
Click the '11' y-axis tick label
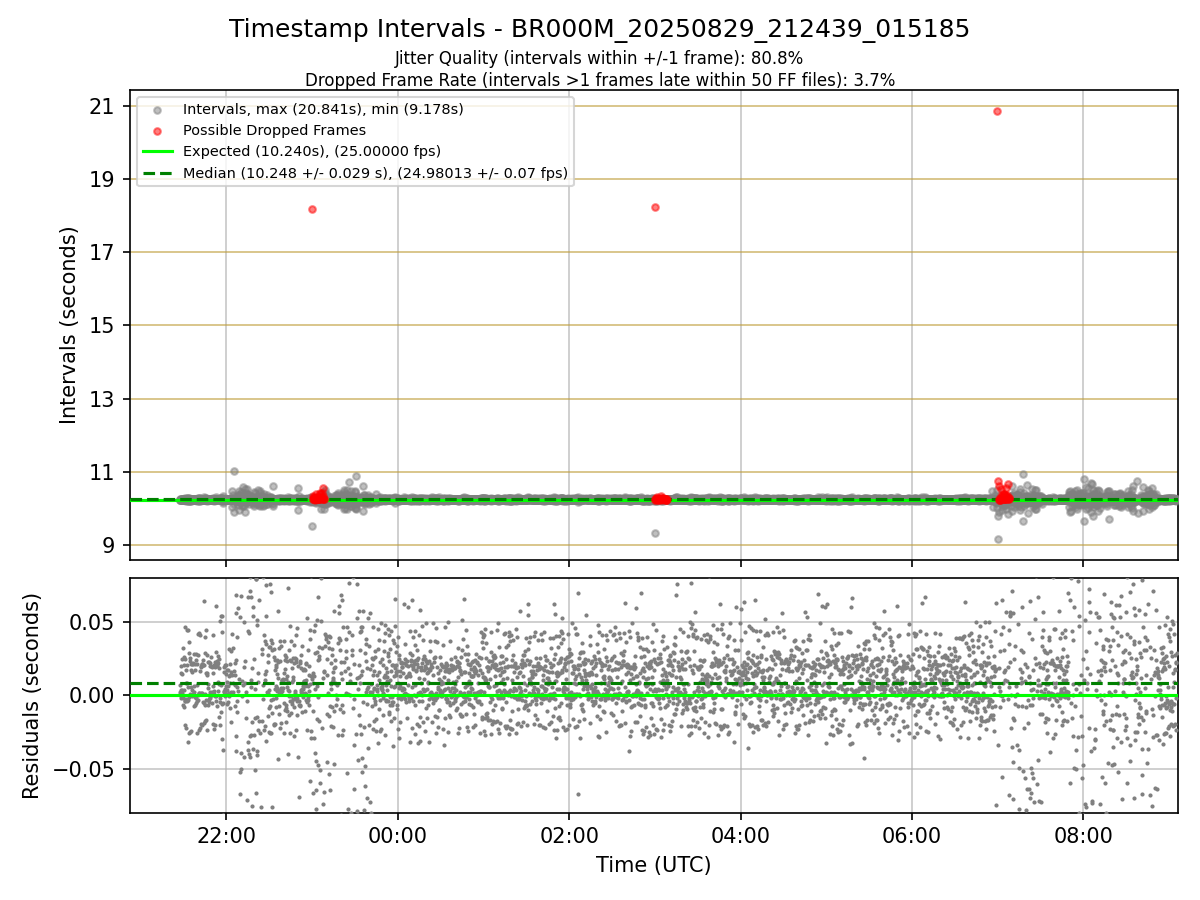tap(102, 472)
